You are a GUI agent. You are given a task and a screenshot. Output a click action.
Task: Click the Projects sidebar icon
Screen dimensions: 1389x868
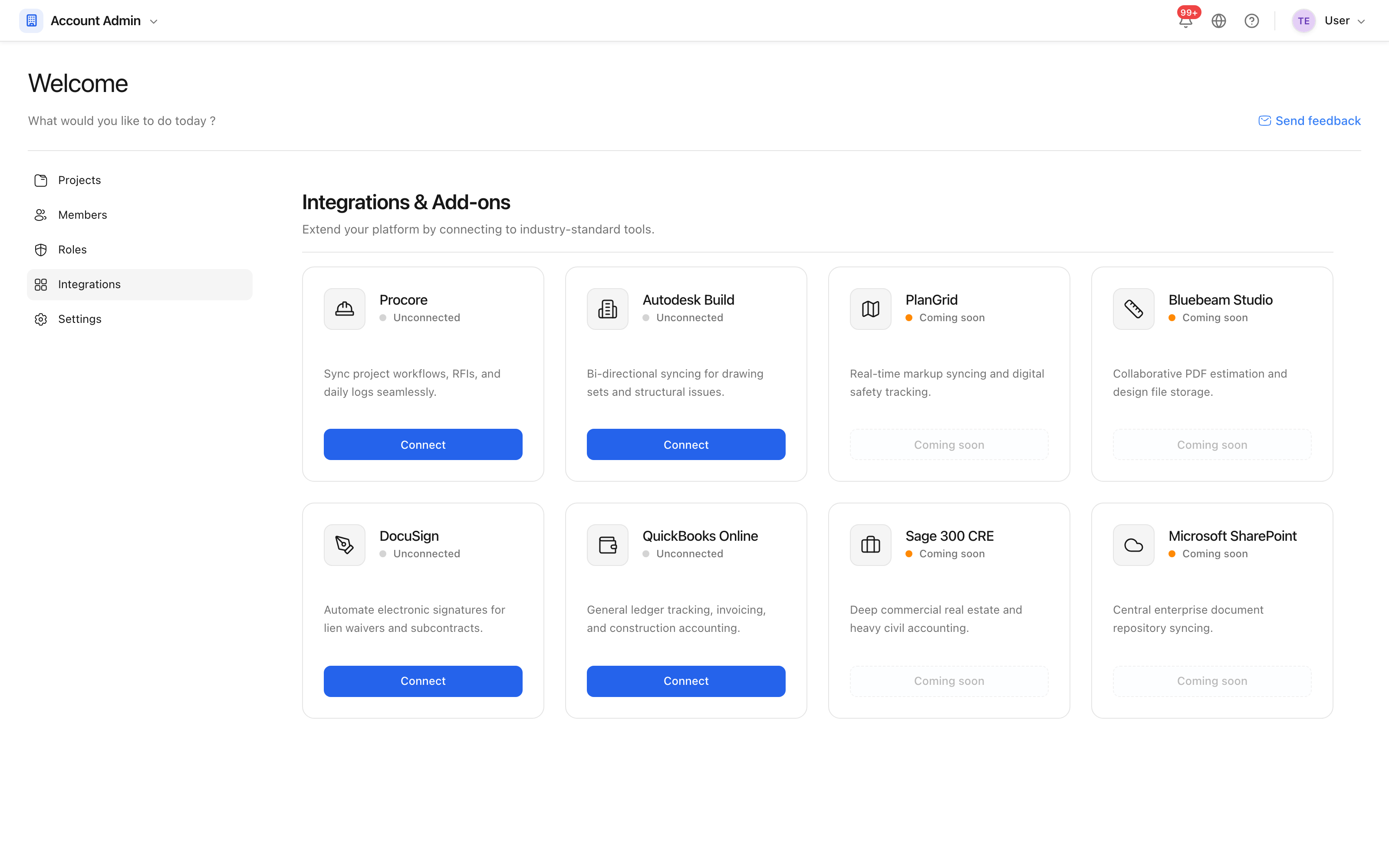(41, 180)
